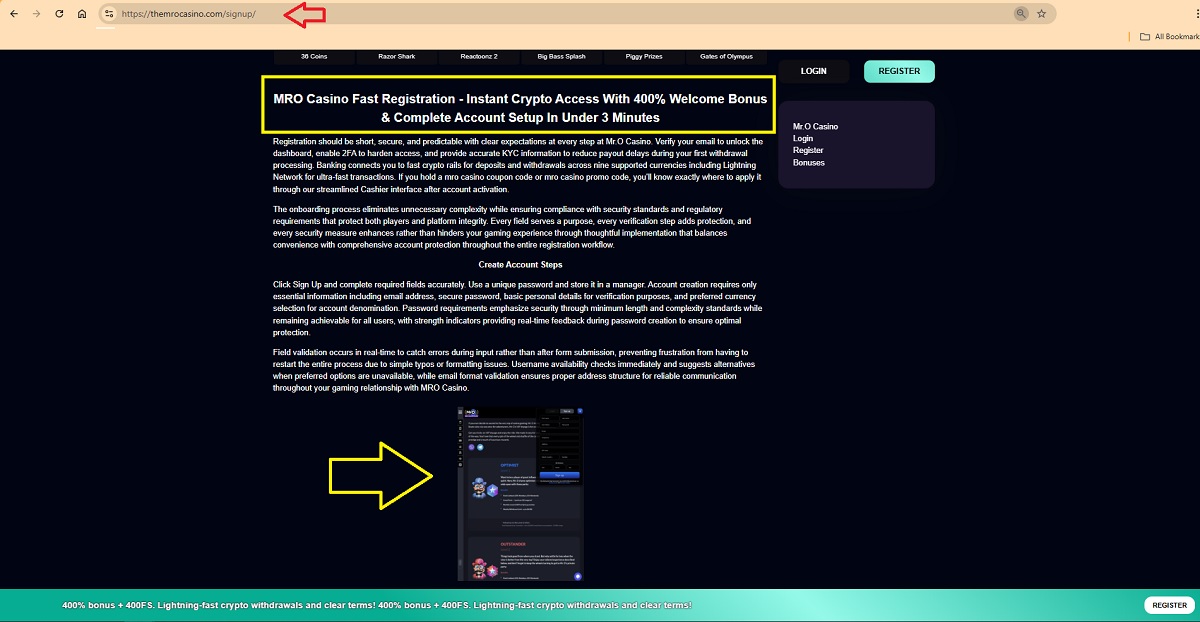Open the Gates of Olympus game tab

[726, 57]
